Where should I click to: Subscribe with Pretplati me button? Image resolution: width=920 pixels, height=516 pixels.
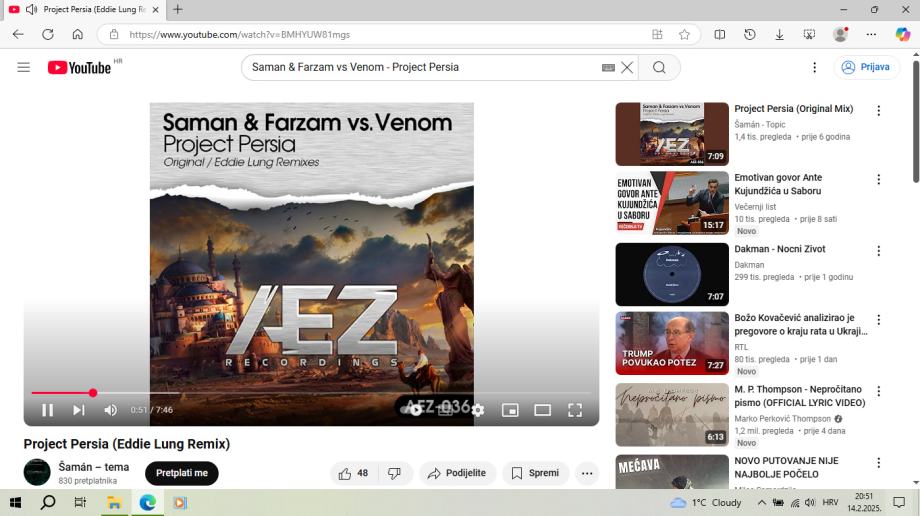point(182,473)
